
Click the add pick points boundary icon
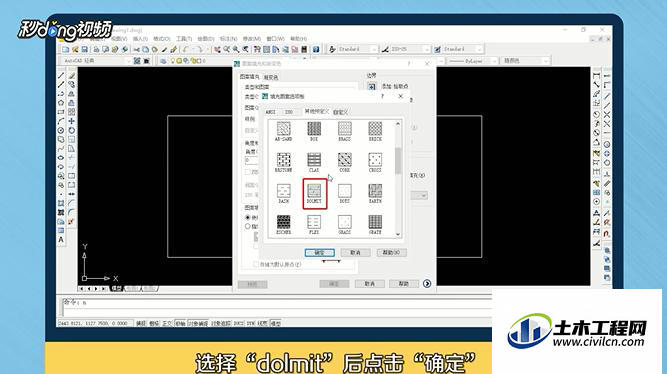(372, 86)
